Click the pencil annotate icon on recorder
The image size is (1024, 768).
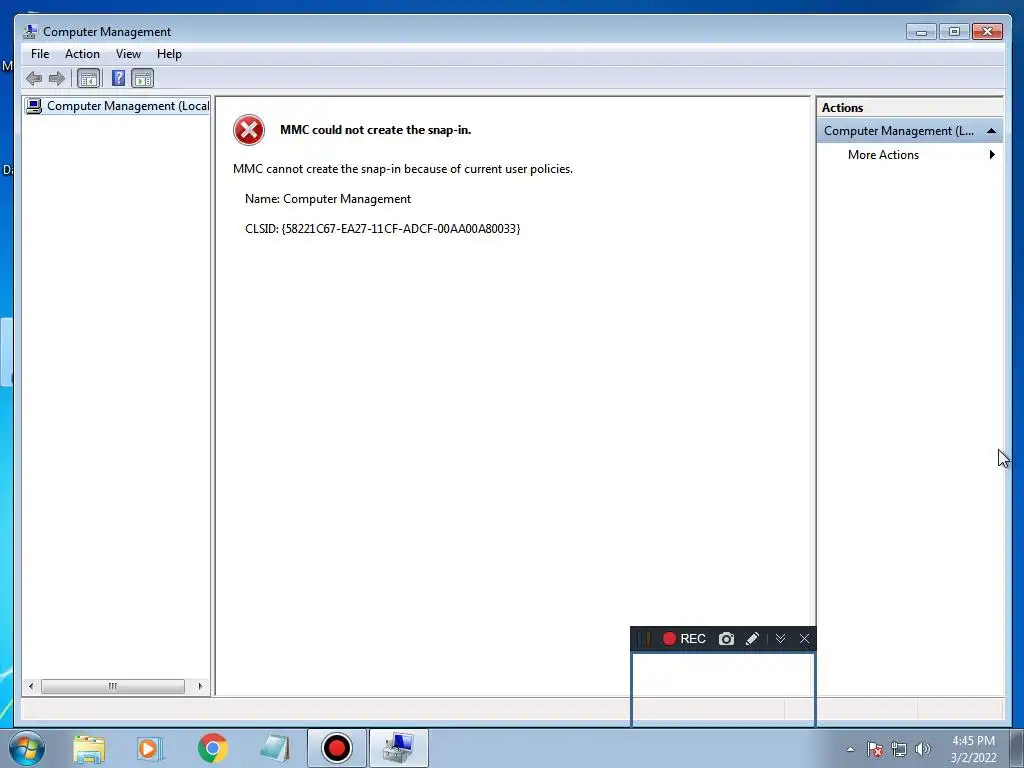tap(752, 639)
